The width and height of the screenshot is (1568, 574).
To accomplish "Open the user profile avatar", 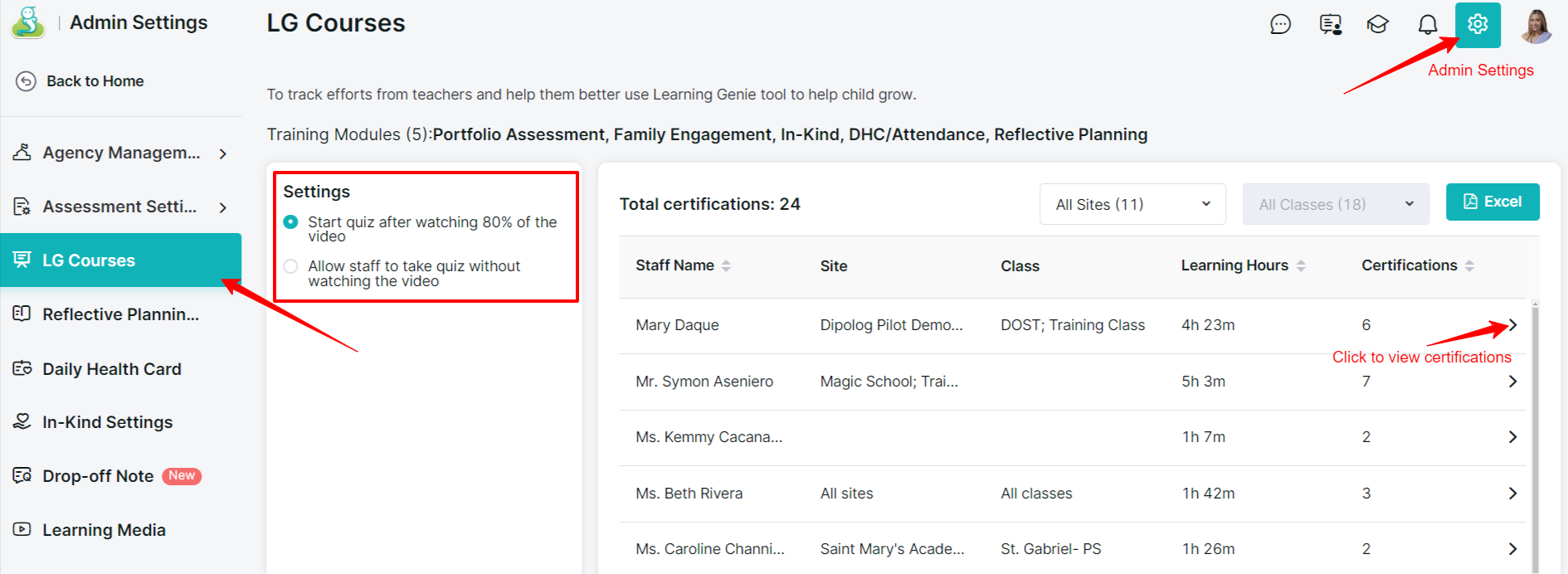I will (1536, 26).
